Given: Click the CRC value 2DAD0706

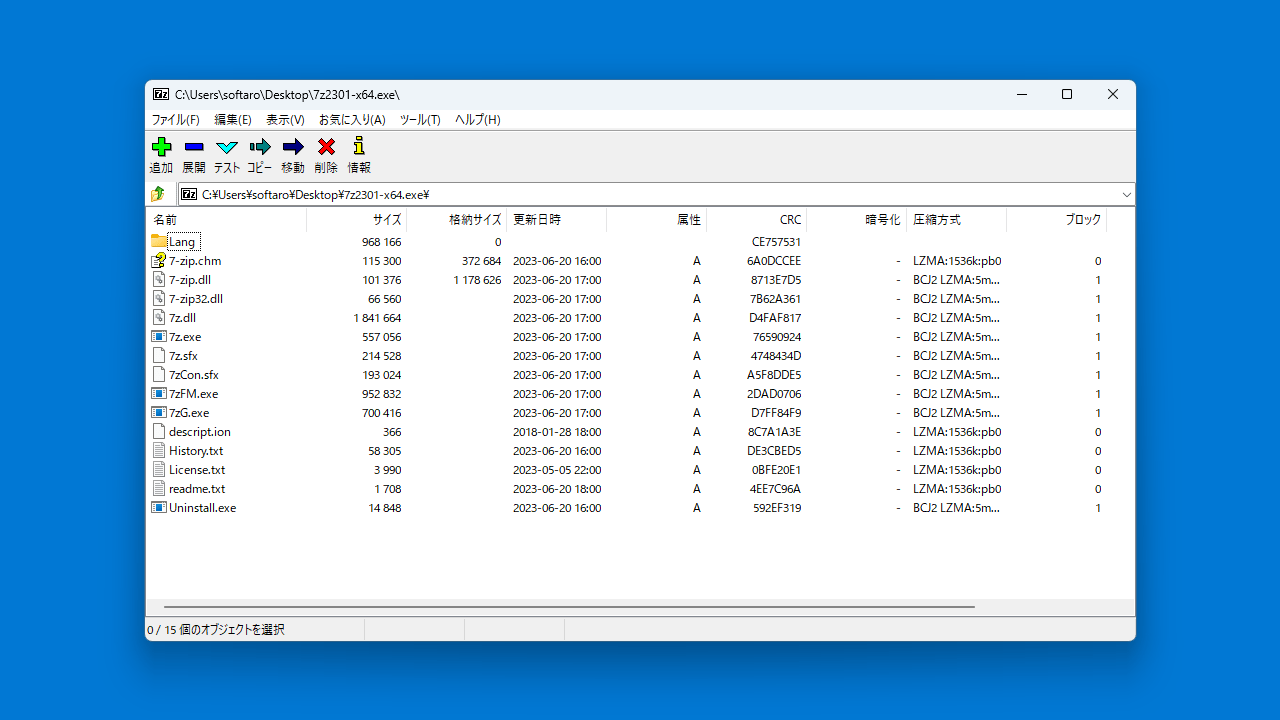Looking at the screenshot, I should [774, 394].
